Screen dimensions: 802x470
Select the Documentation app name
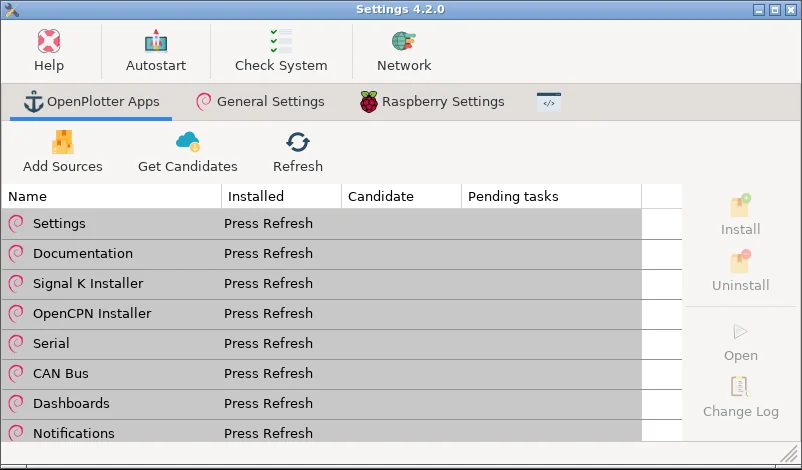click(83, 253)
